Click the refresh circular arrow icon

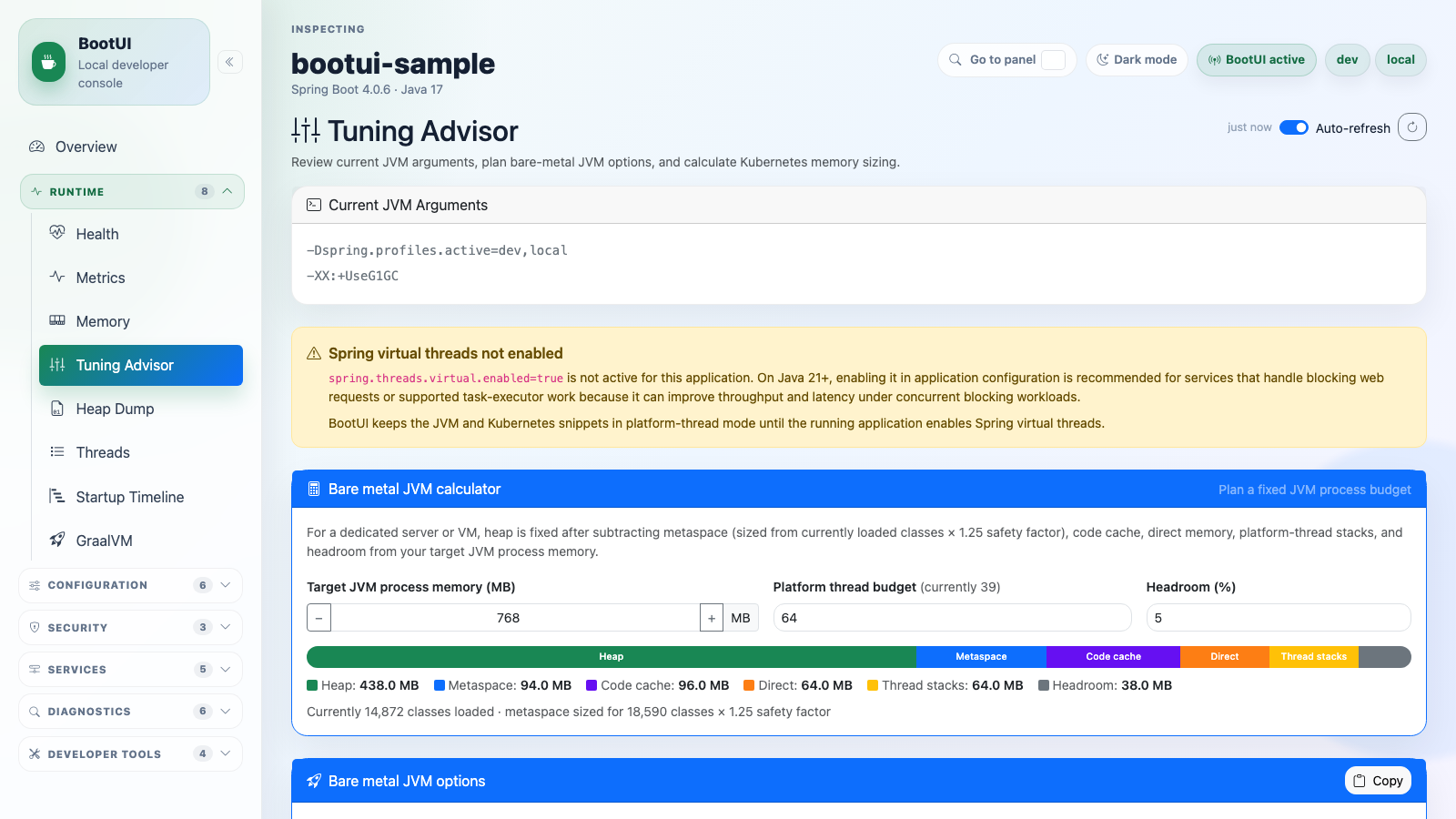(1412, 127)
